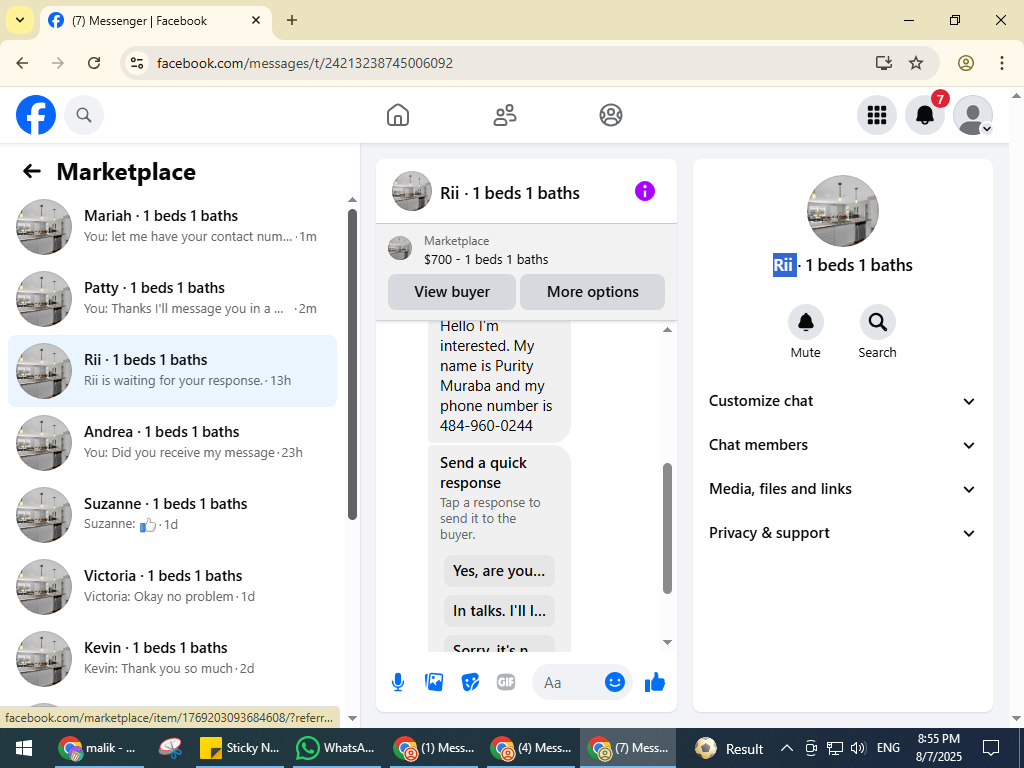Open the Friends icon in top navigation
1024x768 pixels.
504,115
